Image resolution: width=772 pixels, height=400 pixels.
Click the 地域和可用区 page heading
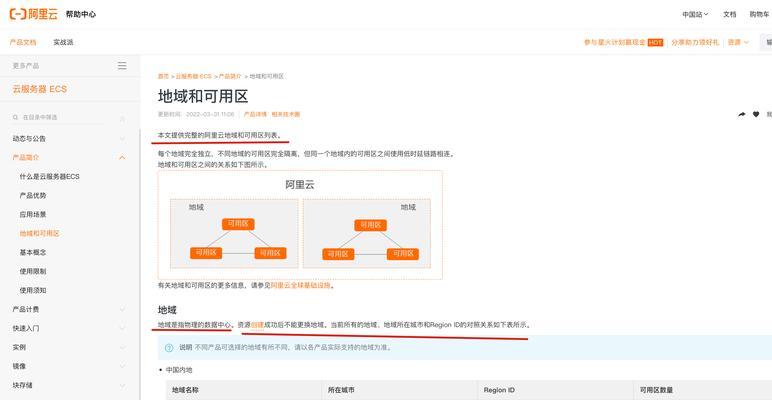[x=203, y=96]
